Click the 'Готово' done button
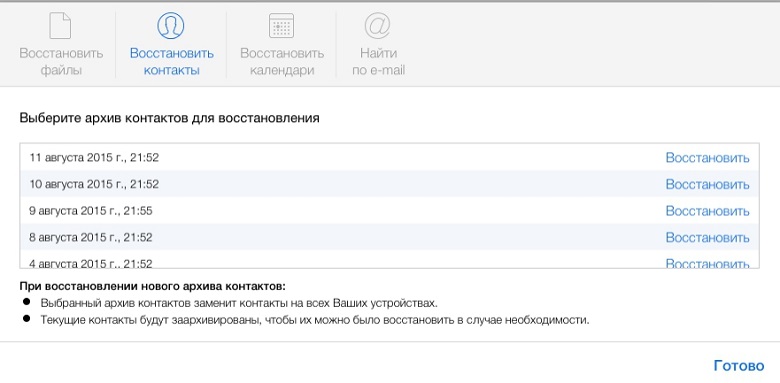The height and width of the screenshot is (383, 780). [x=739, y=366]
